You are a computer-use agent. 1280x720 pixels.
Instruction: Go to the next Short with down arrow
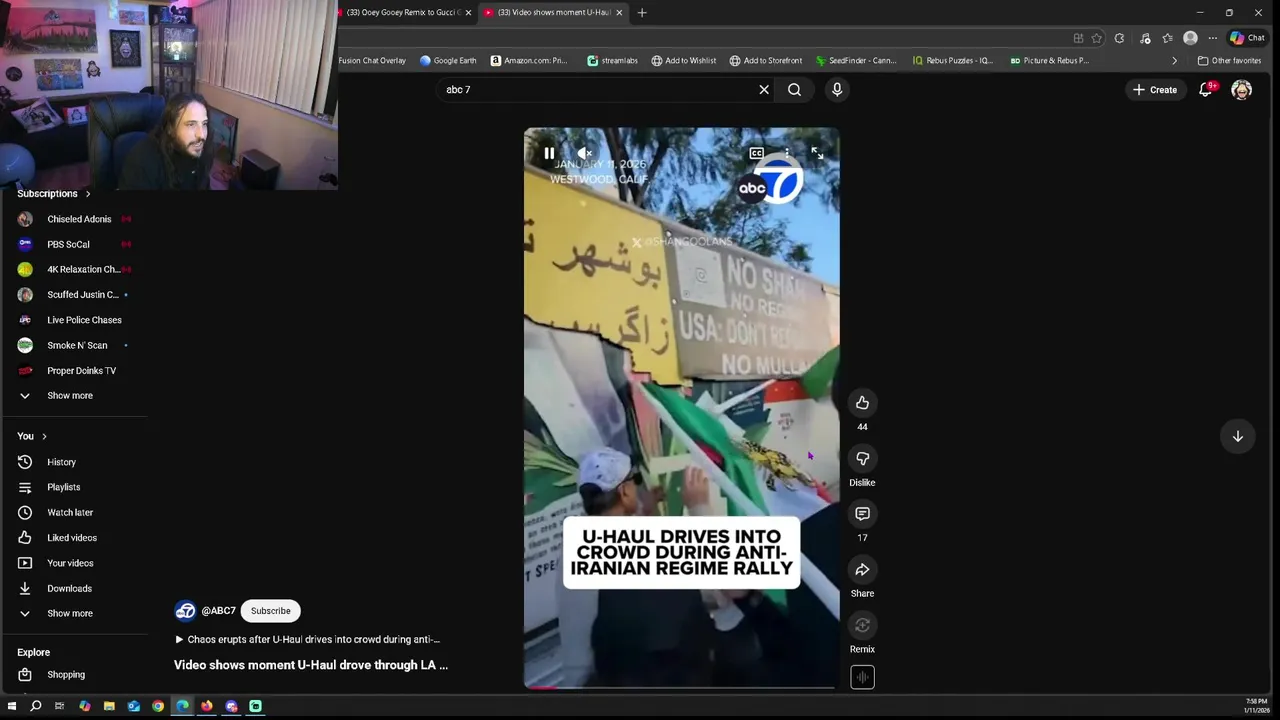pyautogui.click(x=1237, y=436)
